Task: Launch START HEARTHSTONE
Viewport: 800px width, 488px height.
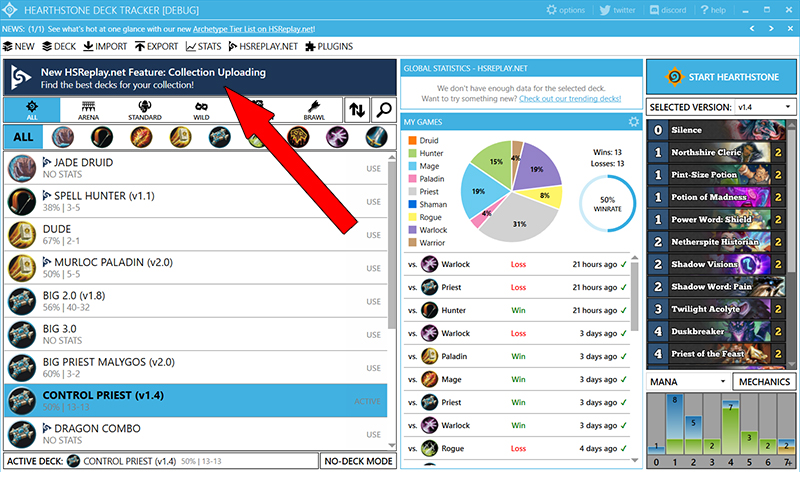Action: pos(721,77)
